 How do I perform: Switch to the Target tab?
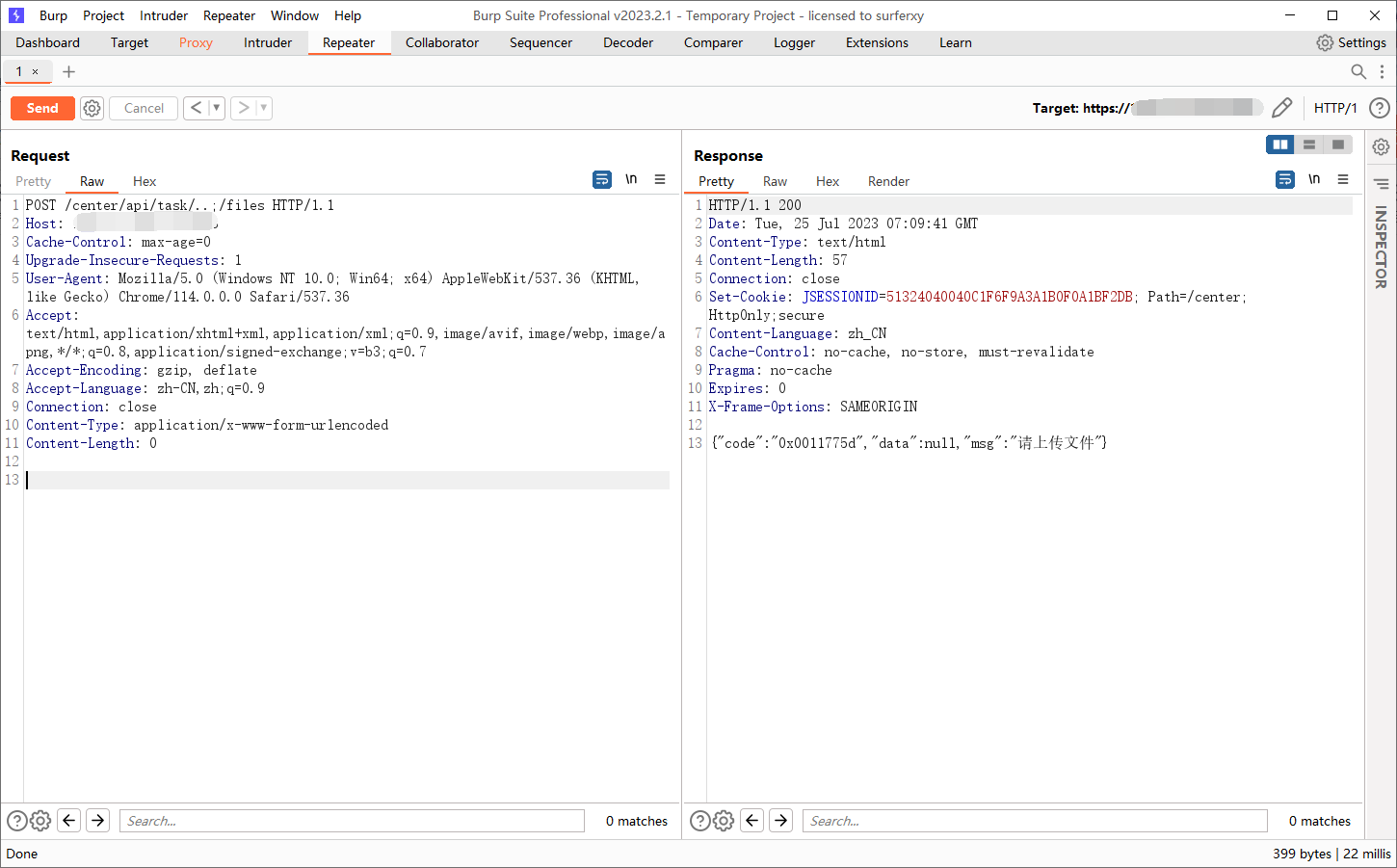(129, 42)
